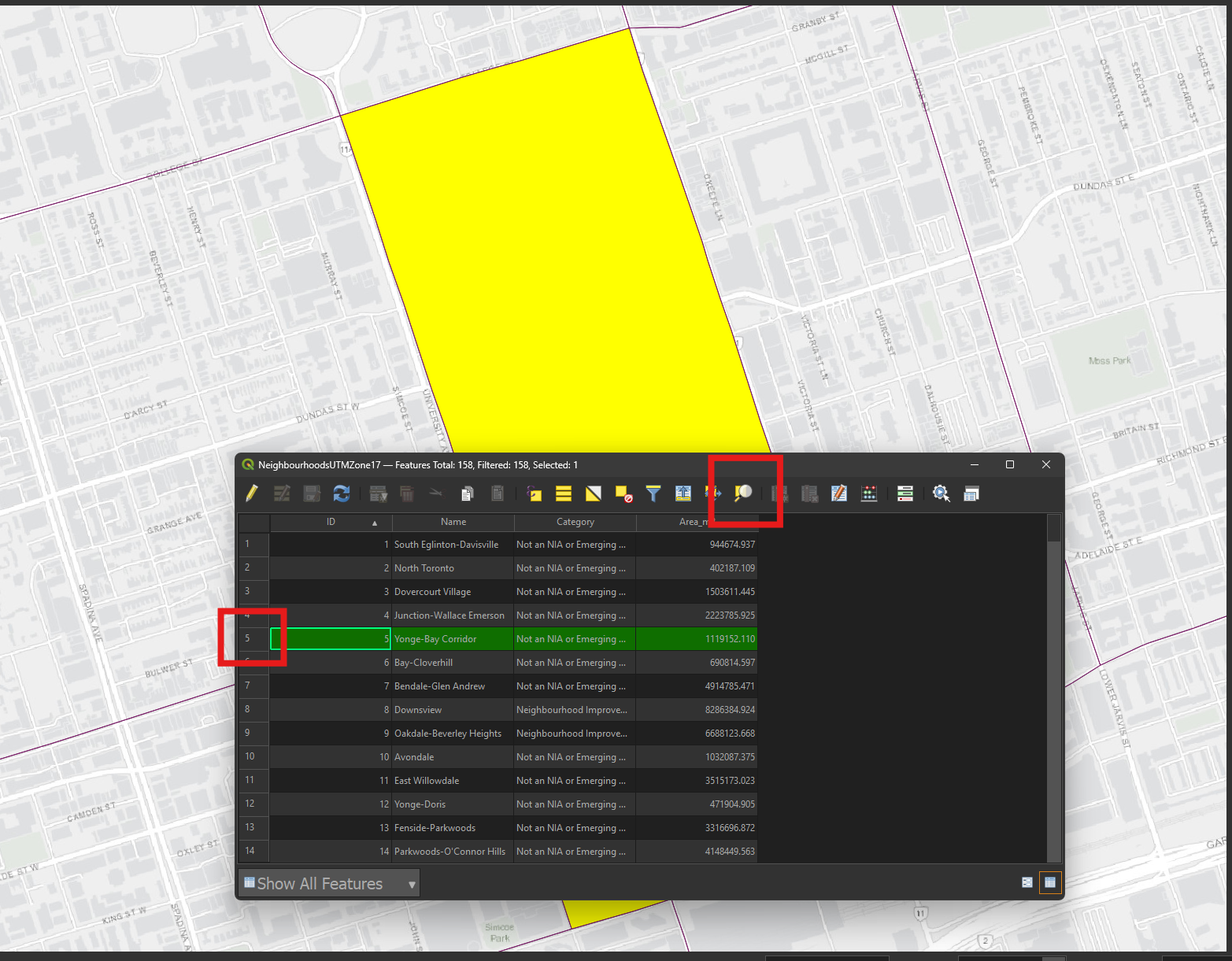Screen dimensions: 1232x961
Task: Click the Name column header
Action: (x=453, y=522)
